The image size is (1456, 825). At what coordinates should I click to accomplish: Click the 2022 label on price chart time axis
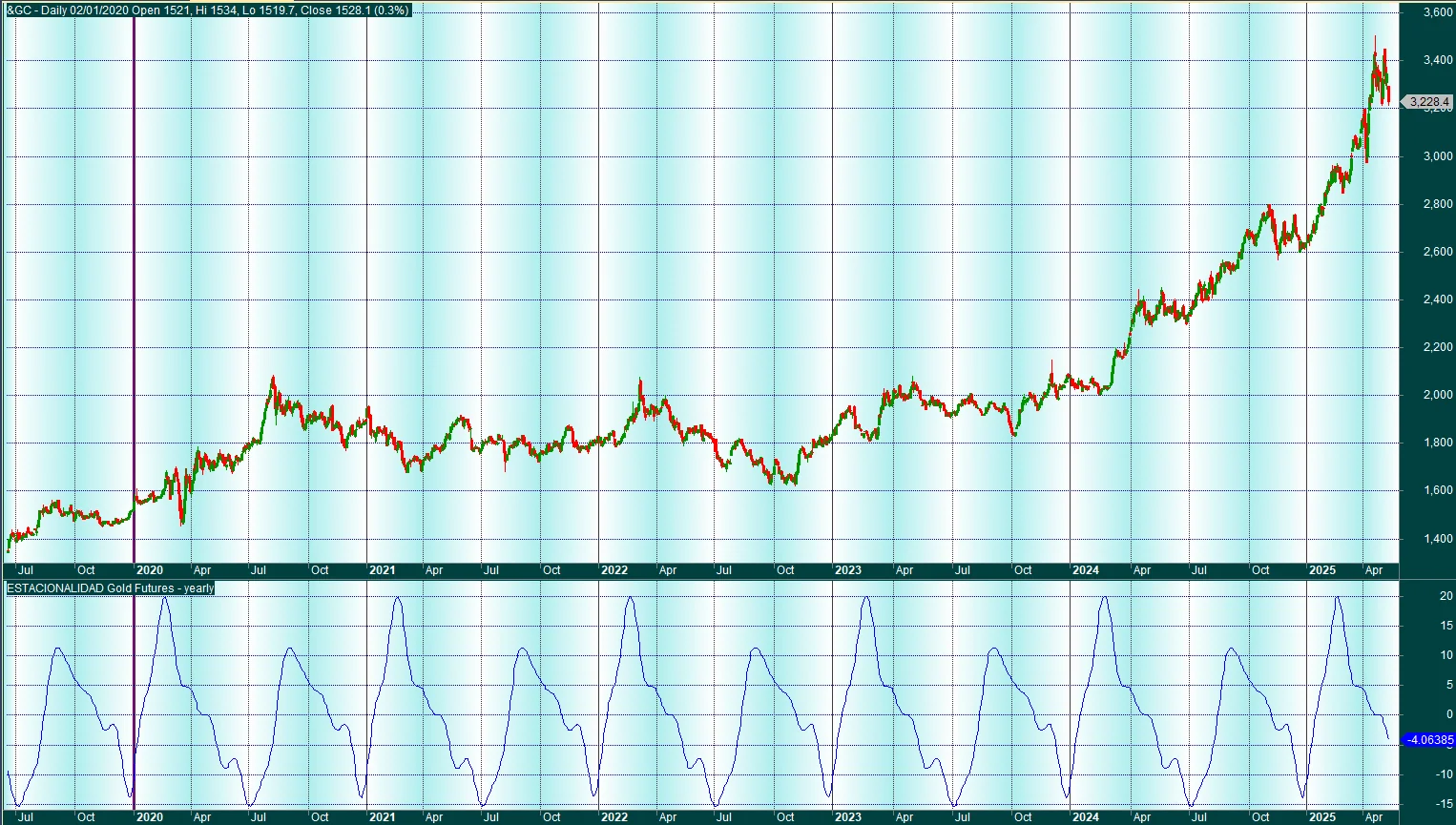point(614,570)
